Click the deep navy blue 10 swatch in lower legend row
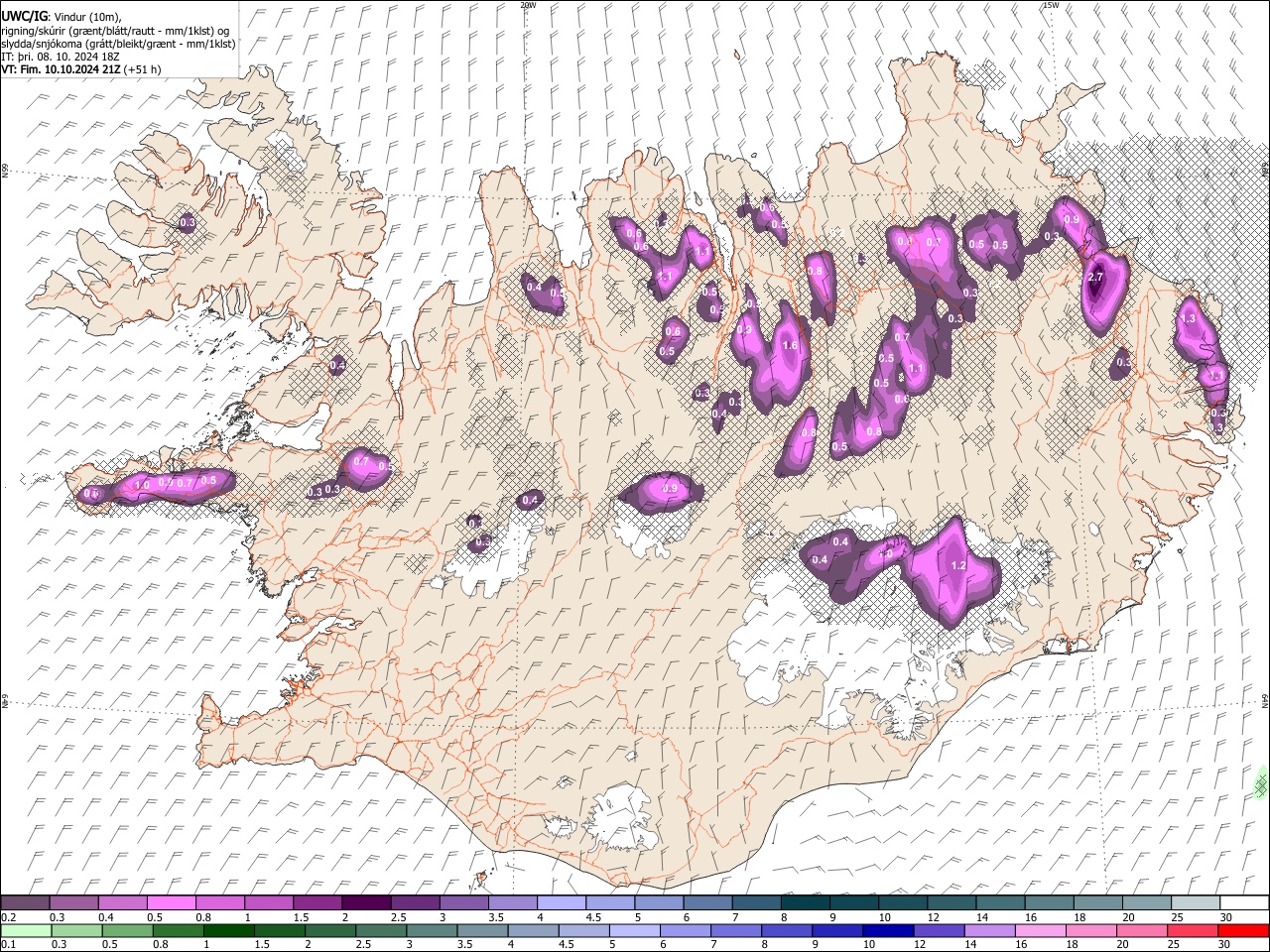Viewport: 1270px width, 952px height. (x=887, y=930)
